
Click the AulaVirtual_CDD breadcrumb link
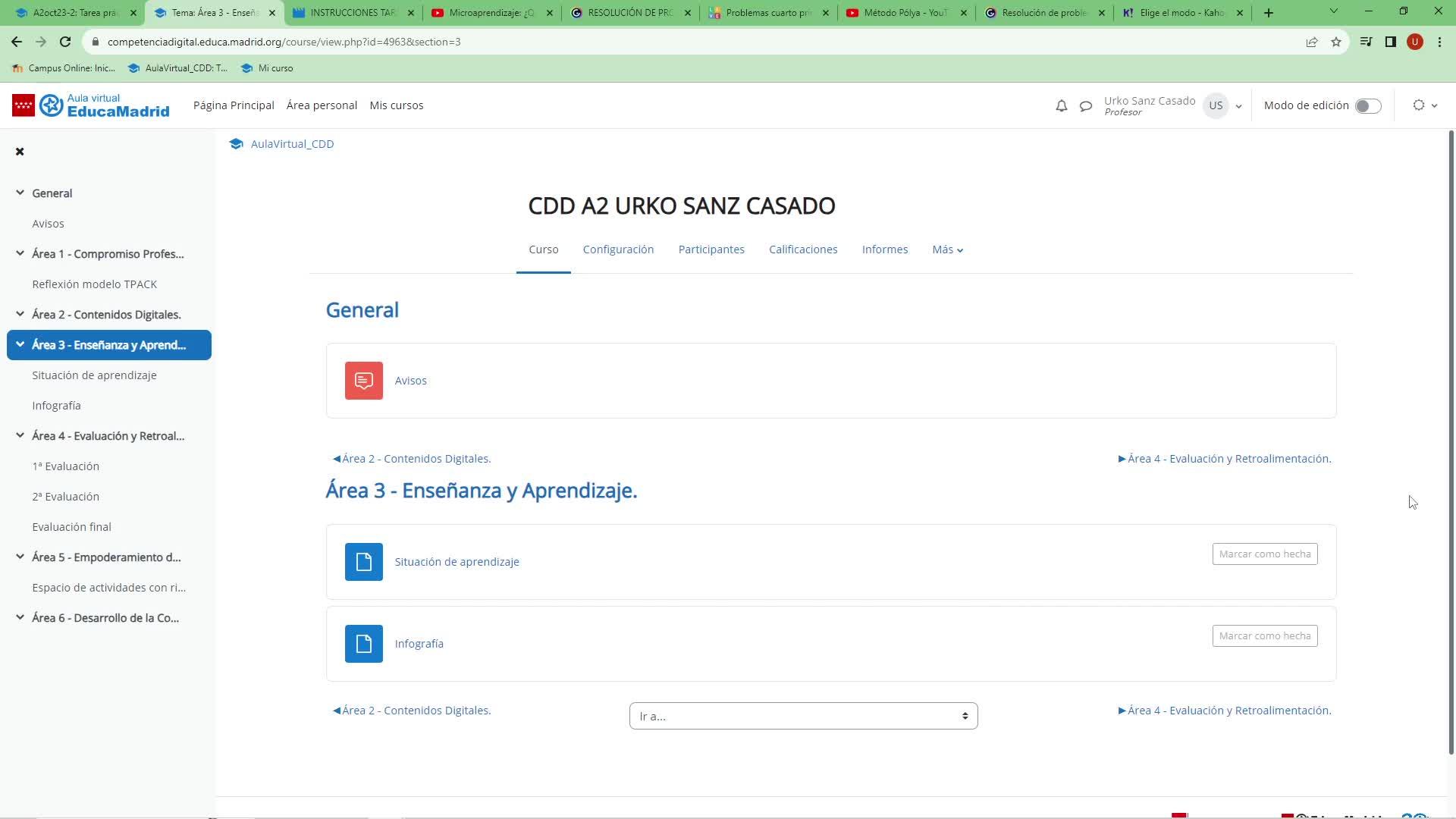click(x=291, y=144)
